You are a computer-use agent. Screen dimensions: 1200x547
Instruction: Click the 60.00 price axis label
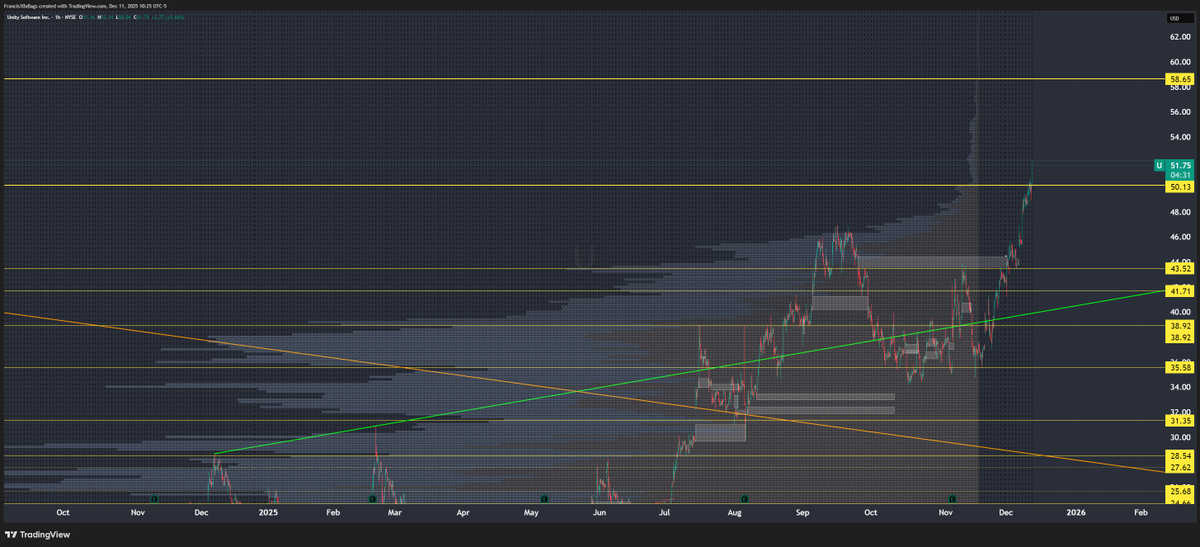click(x=1180, y=61)
